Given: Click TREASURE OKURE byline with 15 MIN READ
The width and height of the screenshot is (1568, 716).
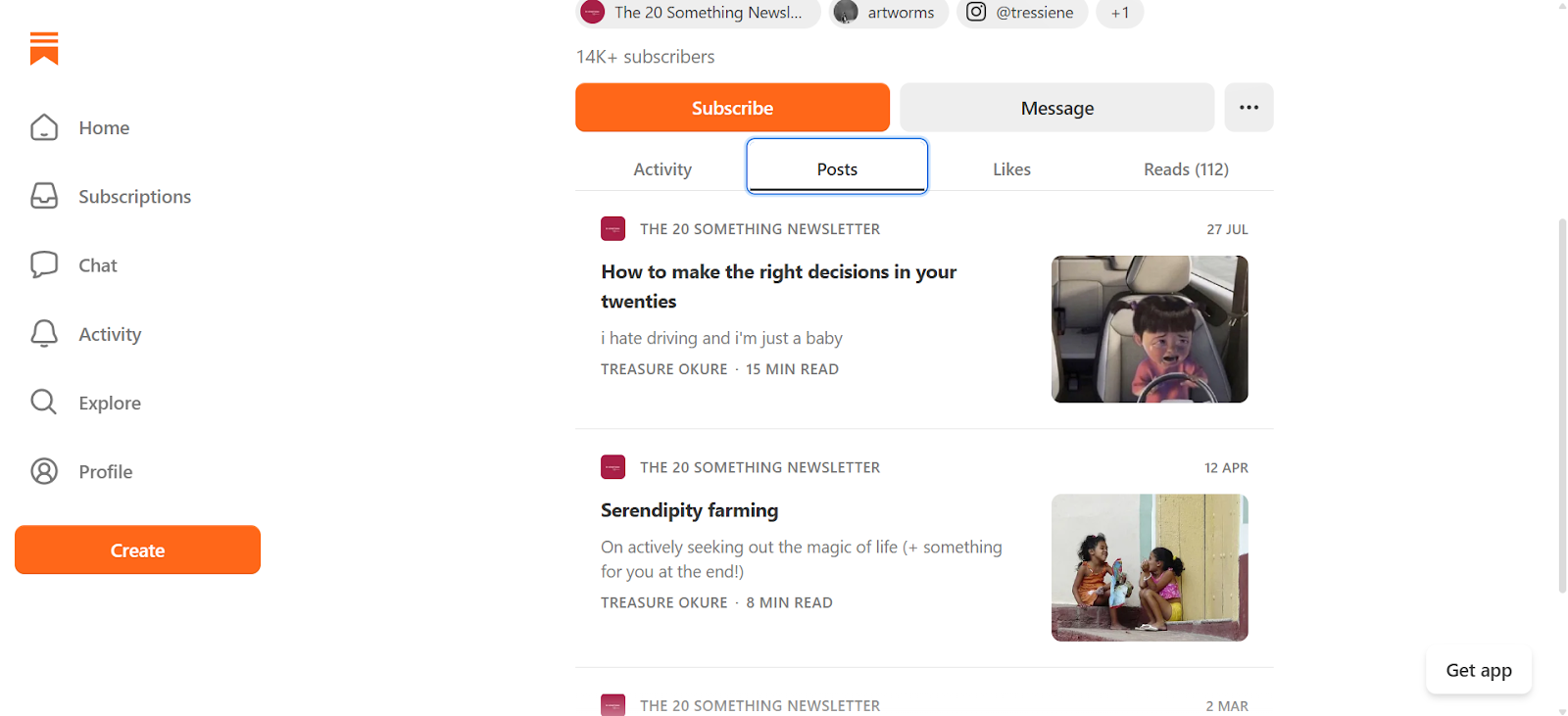Looking at the screenshot, I should pyautogui.click(x=719, y=369).
